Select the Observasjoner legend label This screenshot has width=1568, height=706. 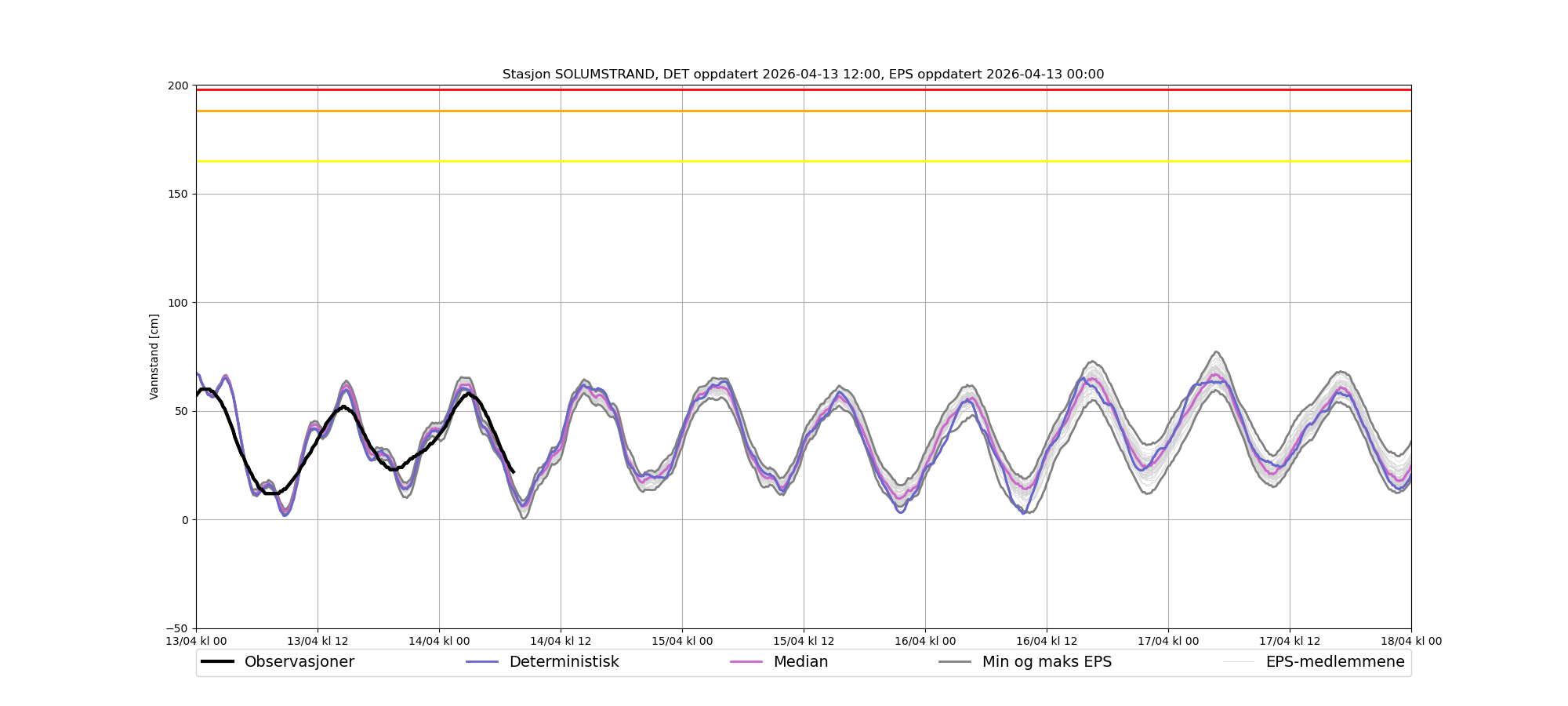(x=299, y=662)
